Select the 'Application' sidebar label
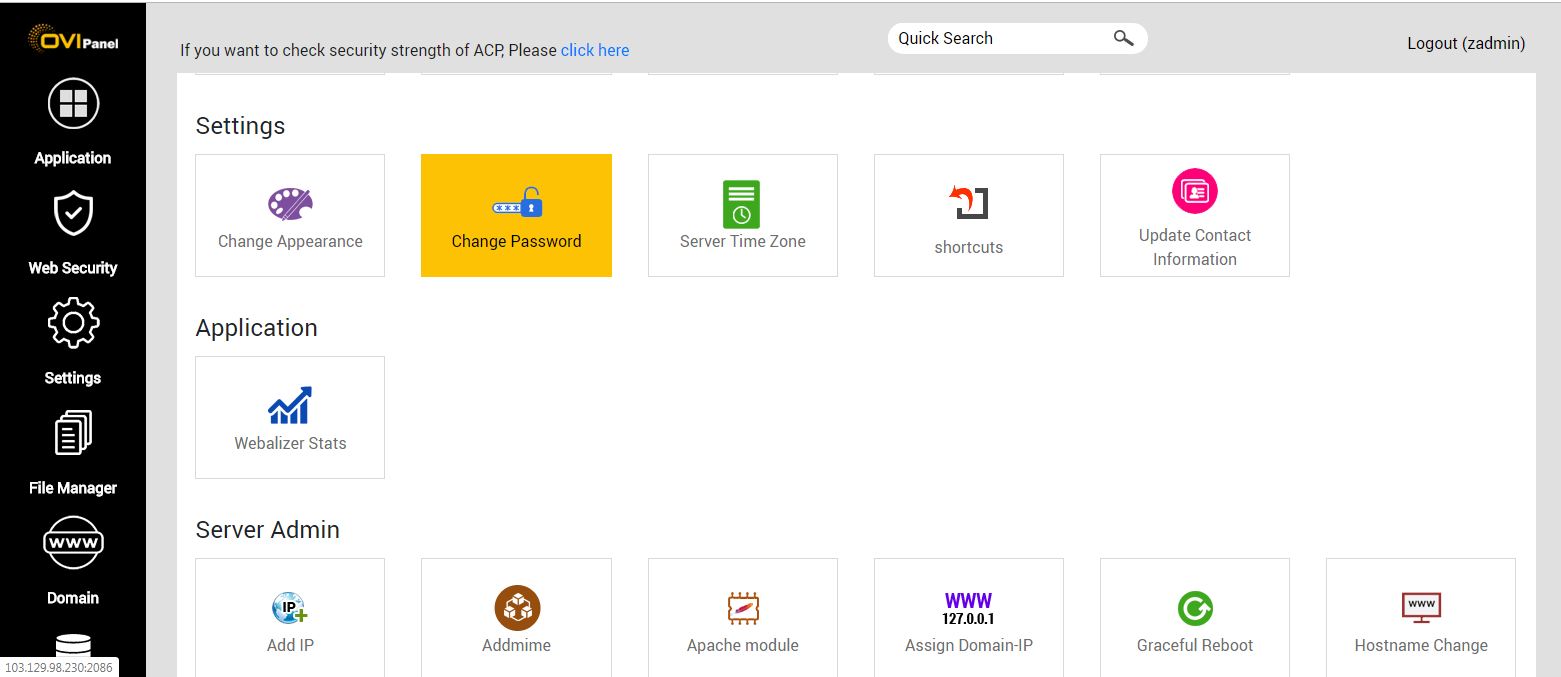The image size is (1561, 677). click(x=73, y=158)
